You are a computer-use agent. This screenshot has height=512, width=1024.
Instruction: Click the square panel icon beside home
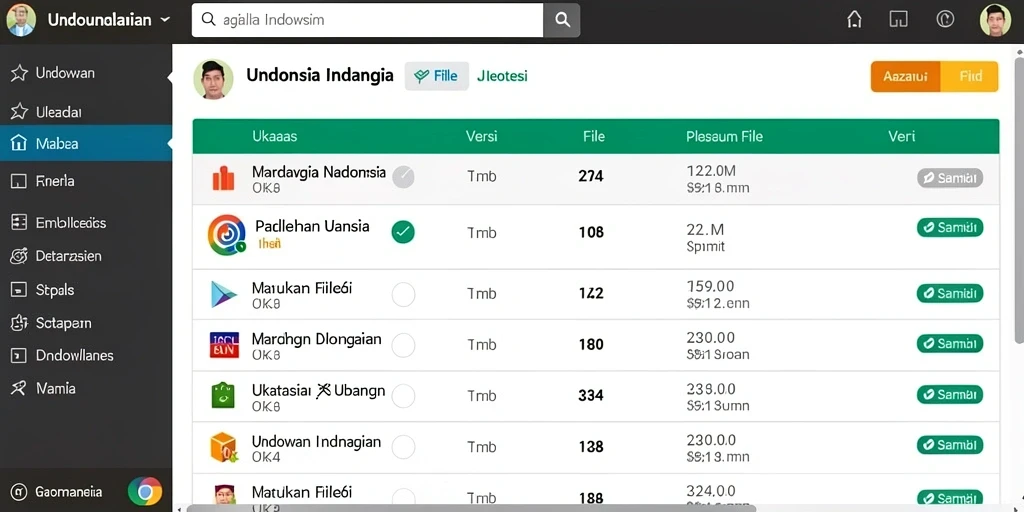tap(899, 20)
